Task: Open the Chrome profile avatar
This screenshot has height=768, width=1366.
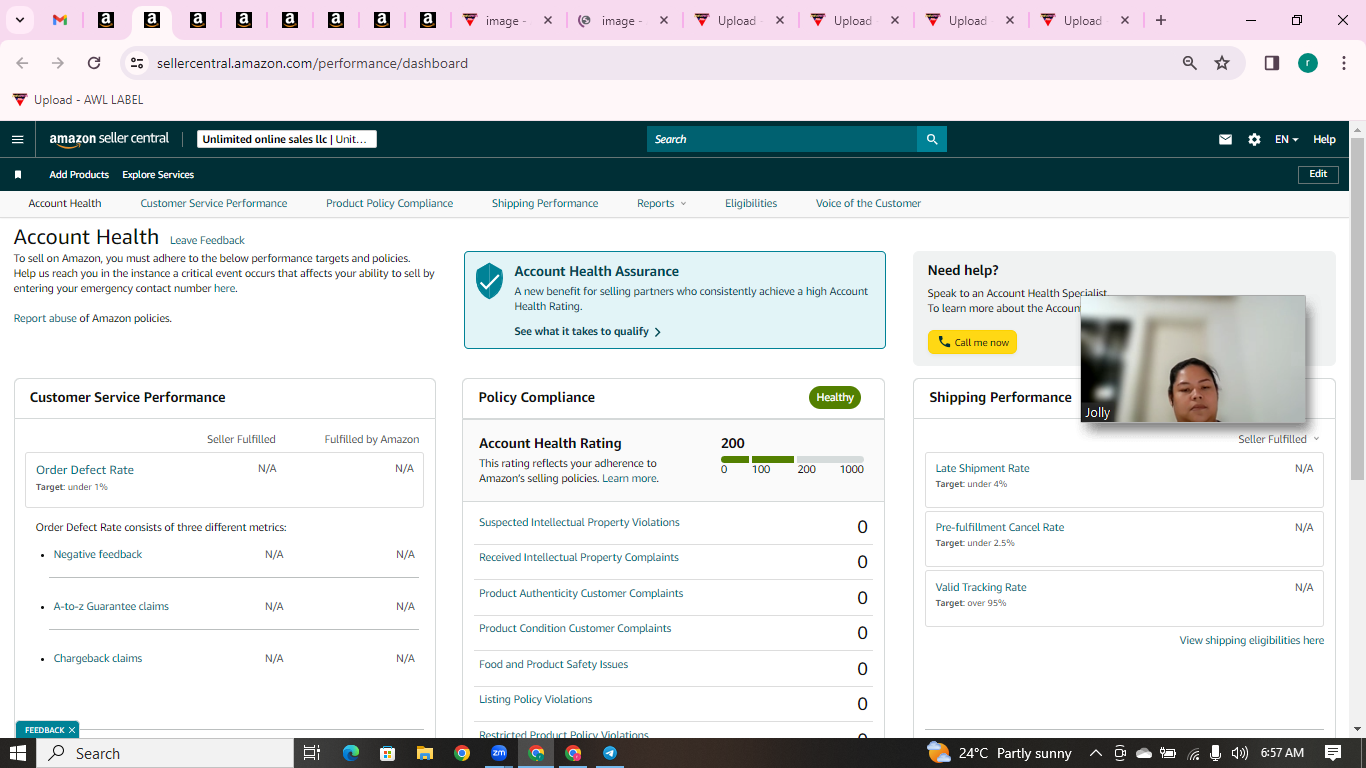Action: click(1308, 63)
